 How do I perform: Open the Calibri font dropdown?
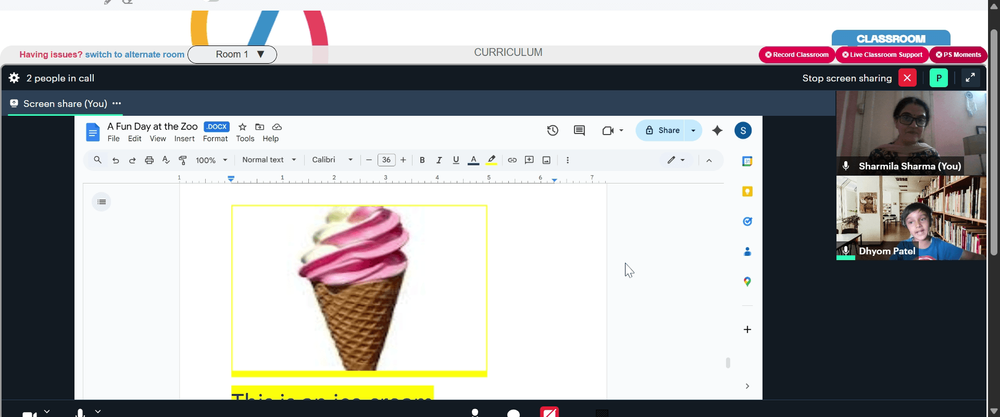332,160
